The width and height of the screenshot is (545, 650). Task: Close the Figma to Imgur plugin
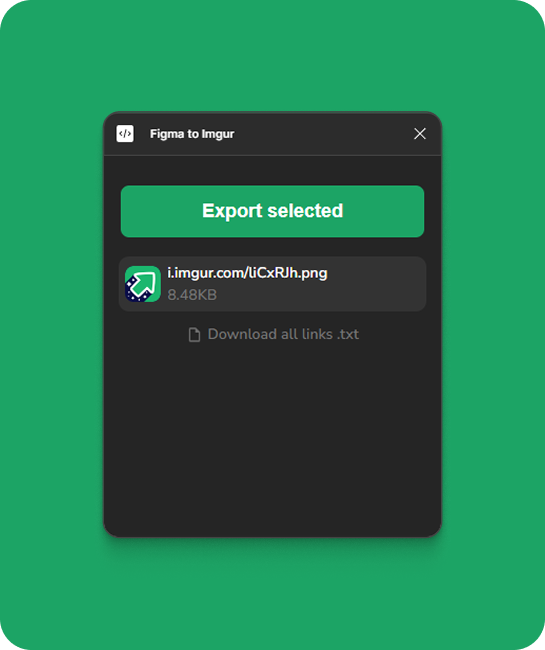419,133
